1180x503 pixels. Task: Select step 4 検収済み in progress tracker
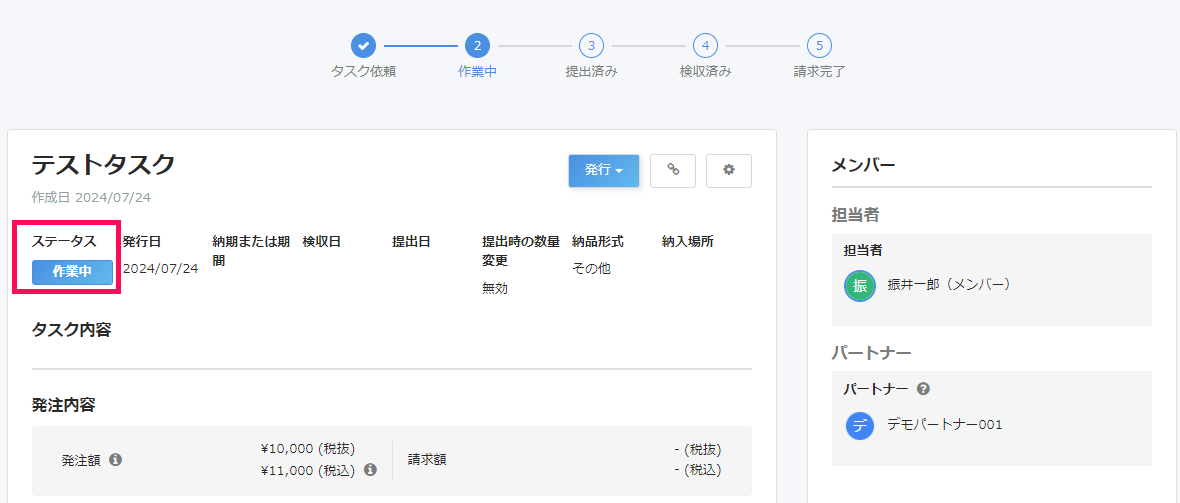click(x=705, y=45)
